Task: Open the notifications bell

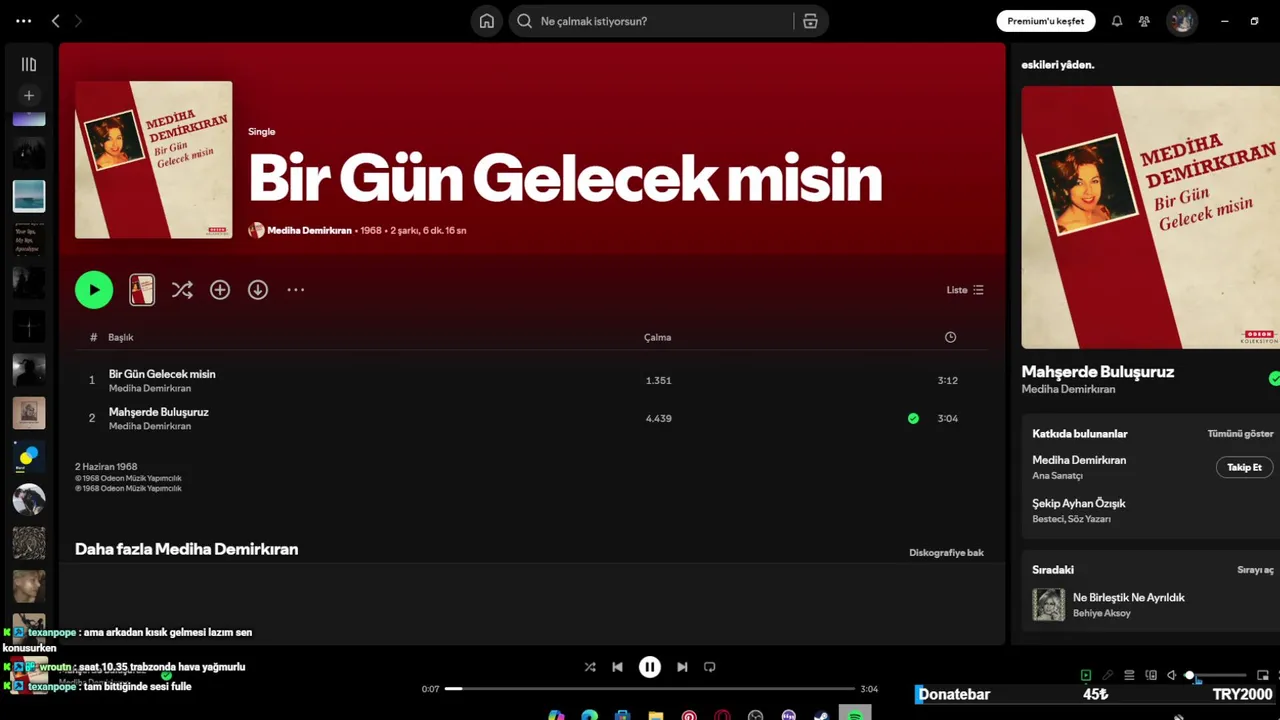Action: point(1117,21)
